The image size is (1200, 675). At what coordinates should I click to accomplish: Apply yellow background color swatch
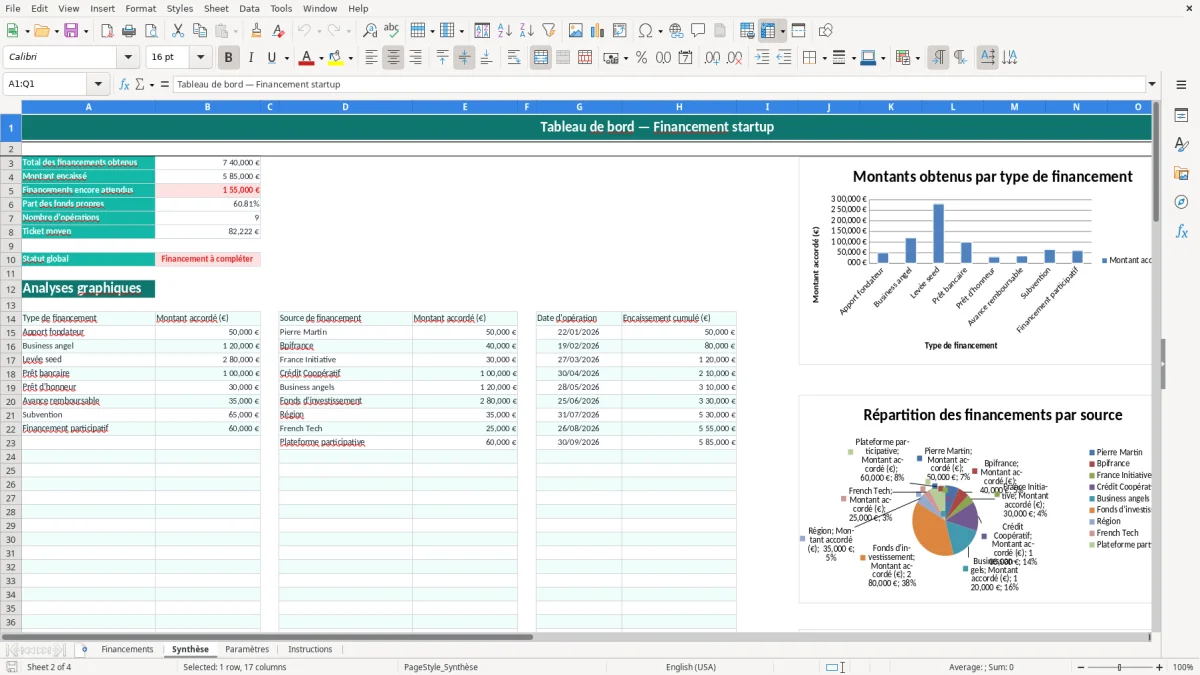tap(336, 58)
